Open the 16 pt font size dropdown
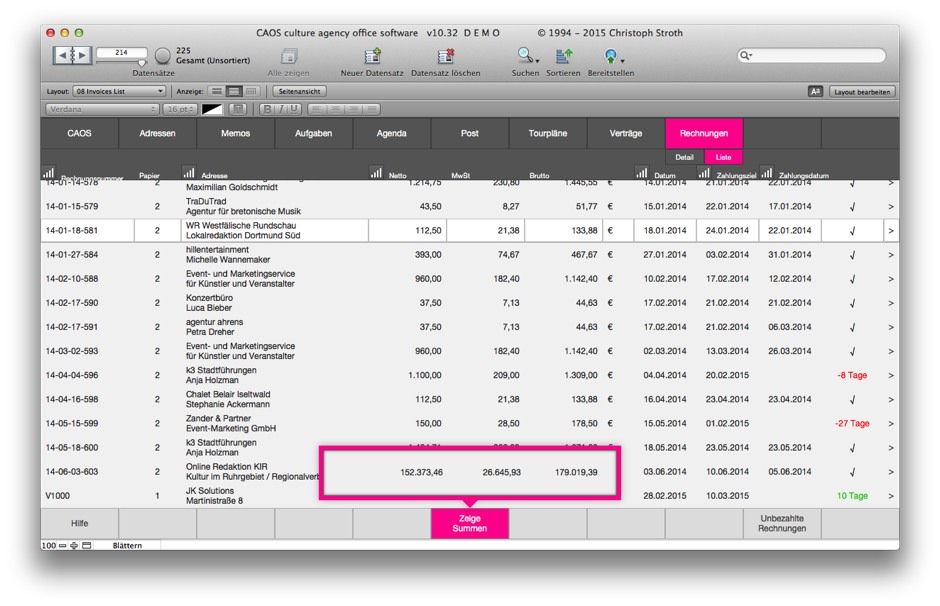 pos(180,109)
